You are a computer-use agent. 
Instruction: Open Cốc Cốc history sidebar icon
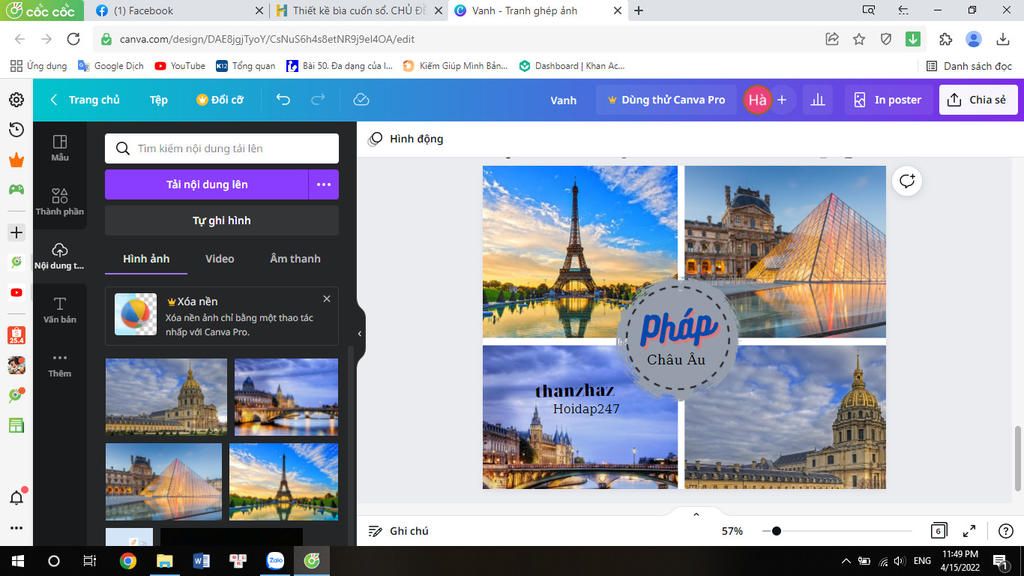[x=16, y=129]
